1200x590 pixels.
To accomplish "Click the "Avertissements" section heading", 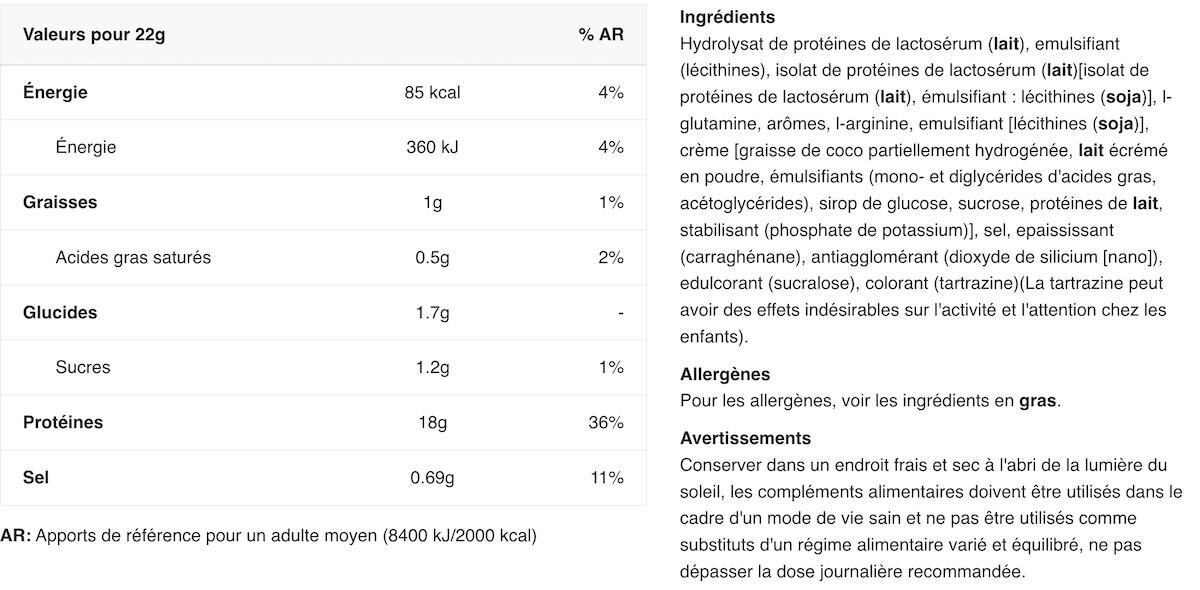I will click(745, 438).
